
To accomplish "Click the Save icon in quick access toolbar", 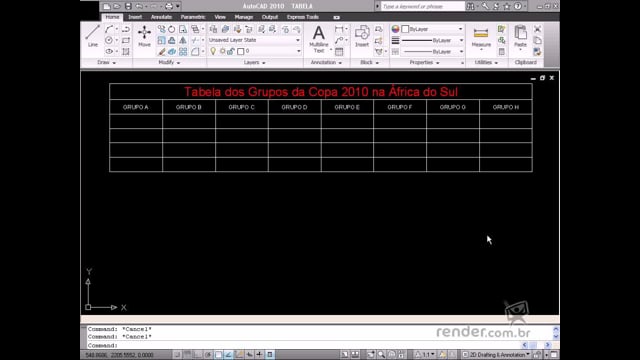I will coord(128,6).
